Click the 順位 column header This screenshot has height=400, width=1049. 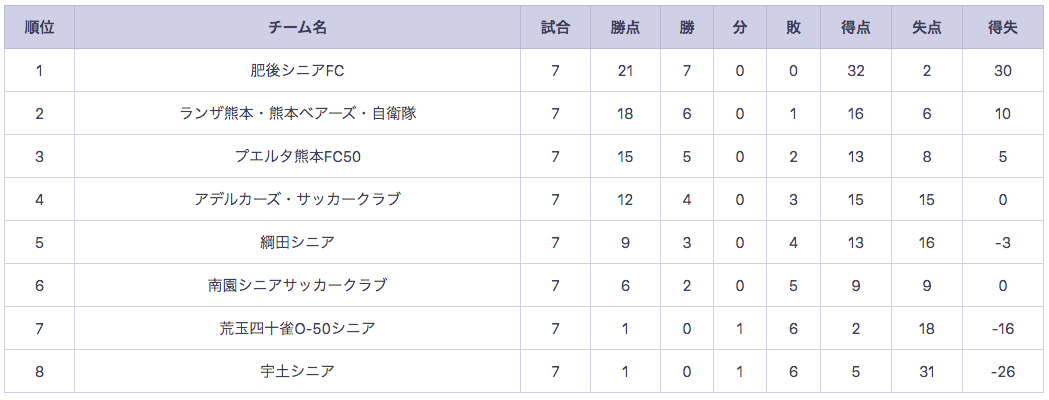pyautogui.click(x=39, y=27)
